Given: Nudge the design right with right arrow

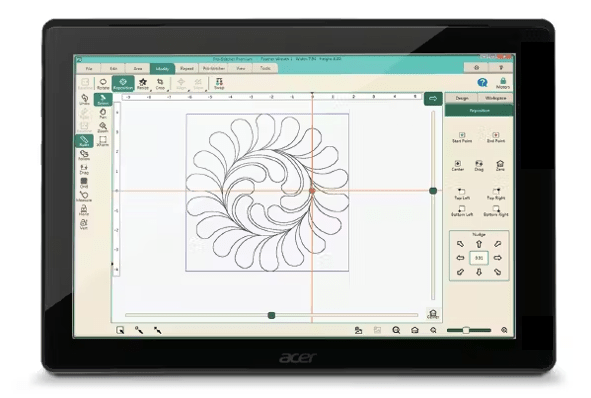Looking at the screenshot, I should (x=498, y=258).
